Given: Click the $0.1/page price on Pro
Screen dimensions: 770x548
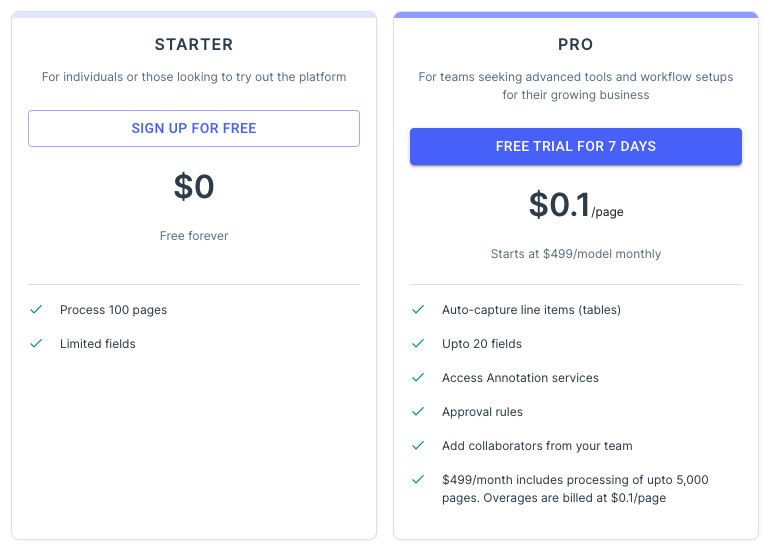Looking at the screenshot, I should [x=576, y=205].
